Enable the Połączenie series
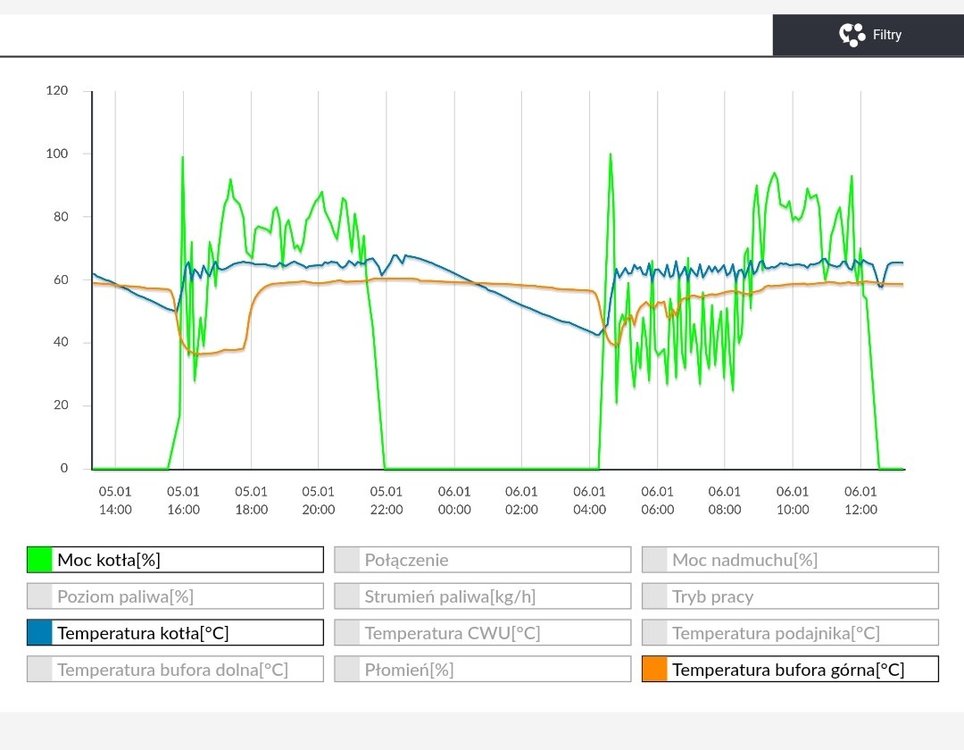Image resolution: width=964 pixels, height=750 pixels. (482, 560)
